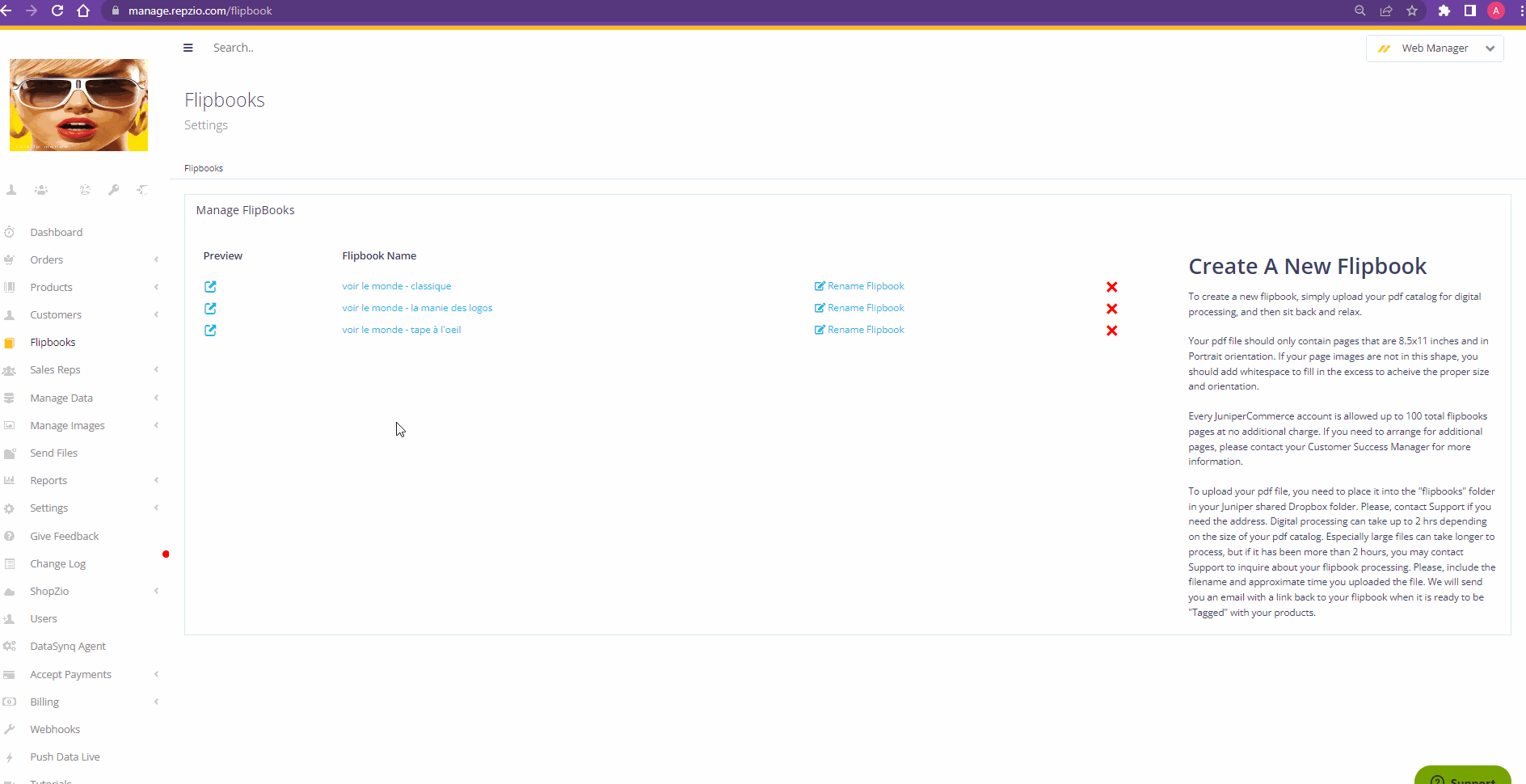Open Users page in sidebar
This screenshot has width=1526, height=784.
pyautogui.click(x=44, y=618)
